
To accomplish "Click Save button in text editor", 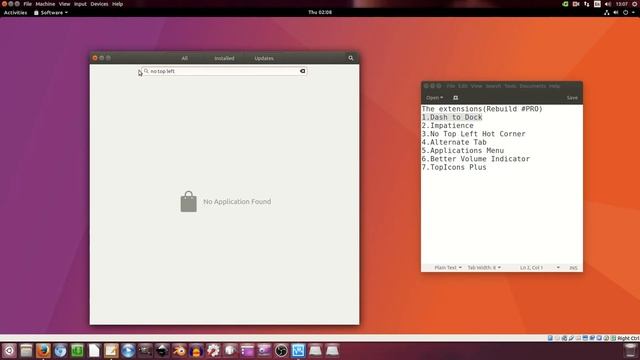I will pos(572,98).
